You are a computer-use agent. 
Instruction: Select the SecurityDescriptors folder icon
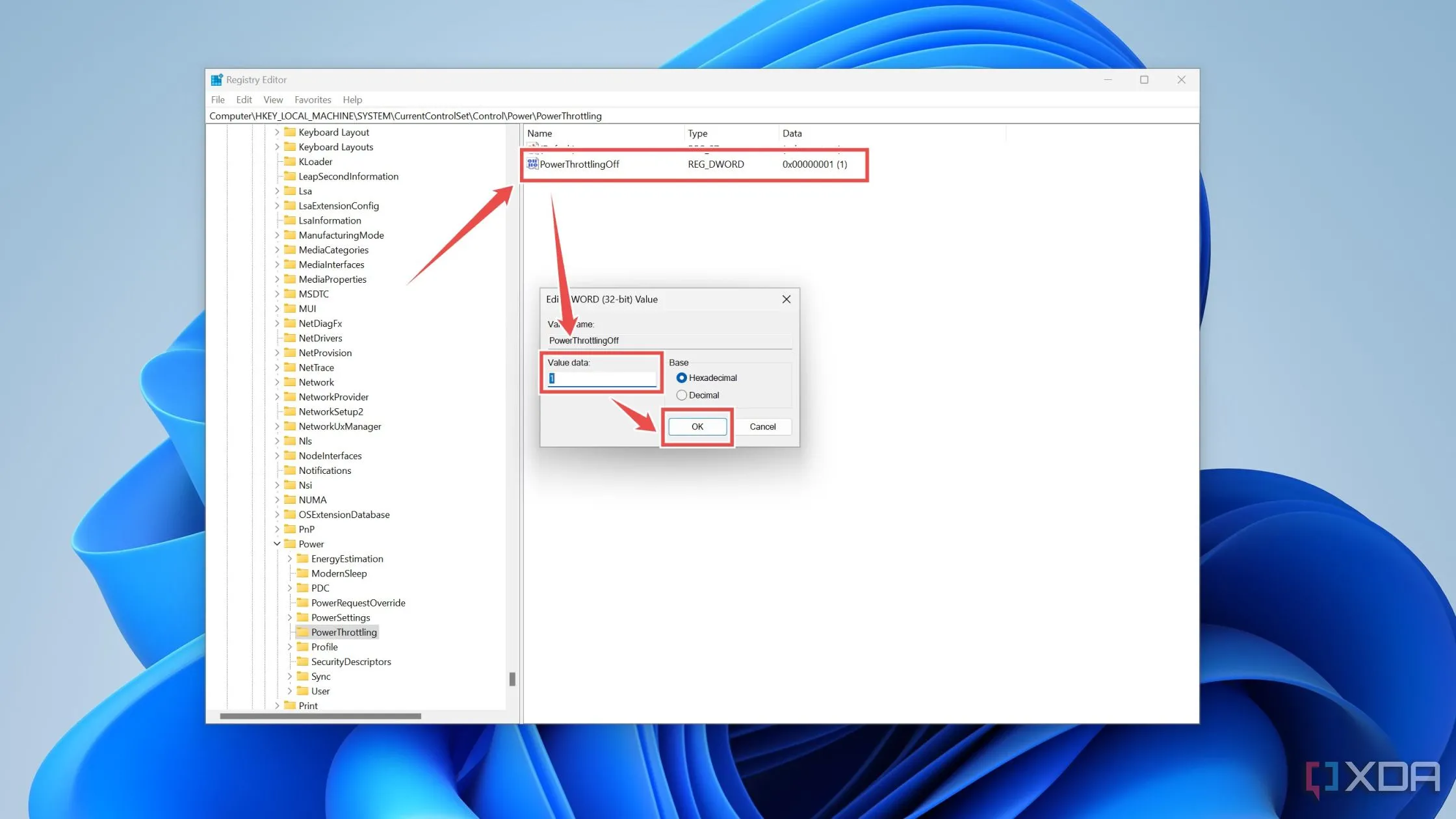(302, 662)
